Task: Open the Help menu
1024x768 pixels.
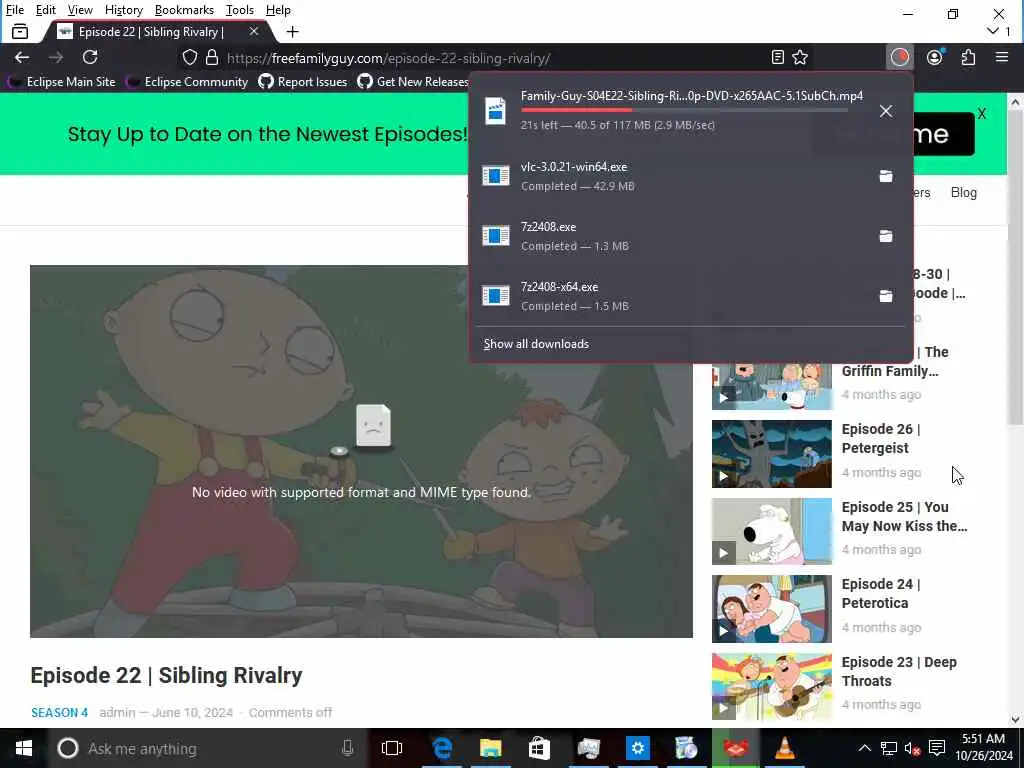Action: click(278, 10)
